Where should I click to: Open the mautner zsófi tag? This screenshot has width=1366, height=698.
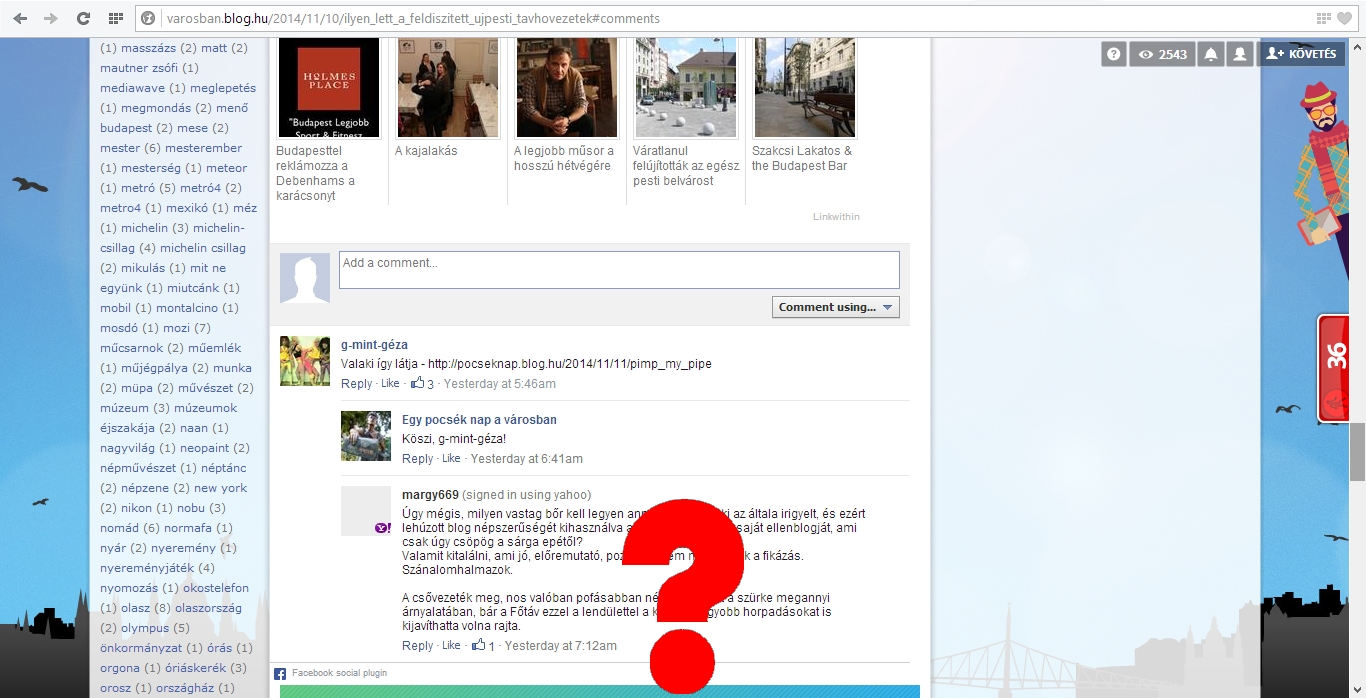click(139, 68)
